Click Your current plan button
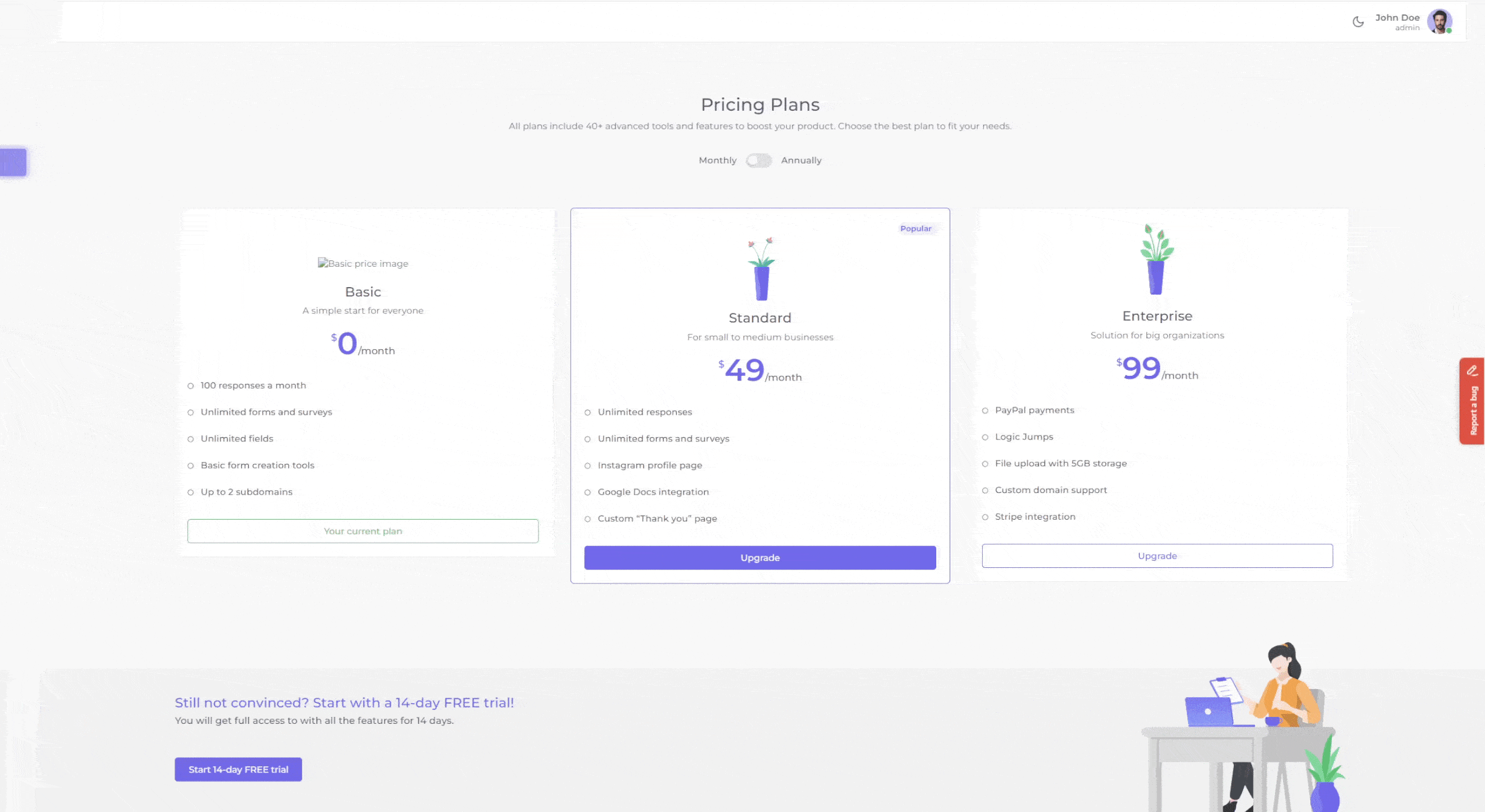The image size is (1485, 812). click(x=363, y=531)
